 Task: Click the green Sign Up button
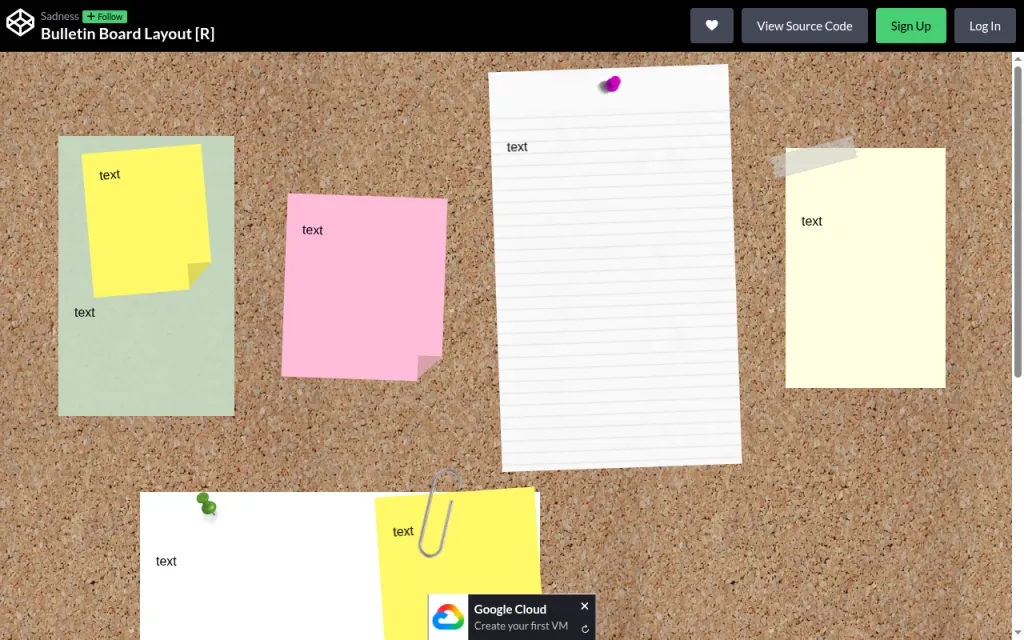click(x=911, y=25)
